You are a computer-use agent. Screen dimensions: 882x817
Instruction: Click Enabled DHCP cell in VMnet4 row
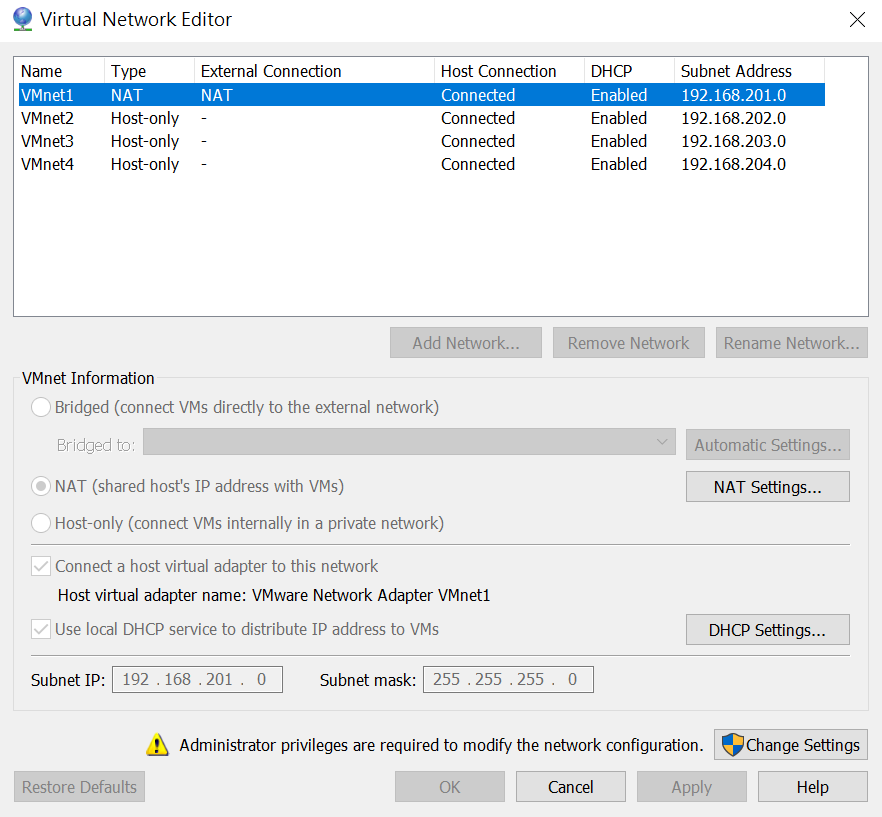click(x=619, y=164)
